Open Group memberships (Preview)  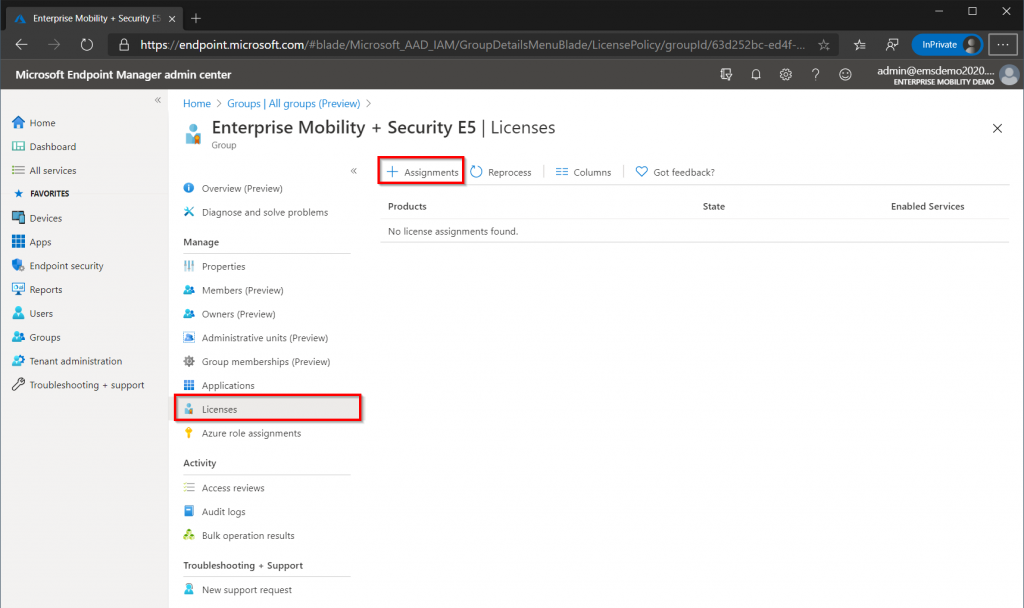[x=257, y=362]
